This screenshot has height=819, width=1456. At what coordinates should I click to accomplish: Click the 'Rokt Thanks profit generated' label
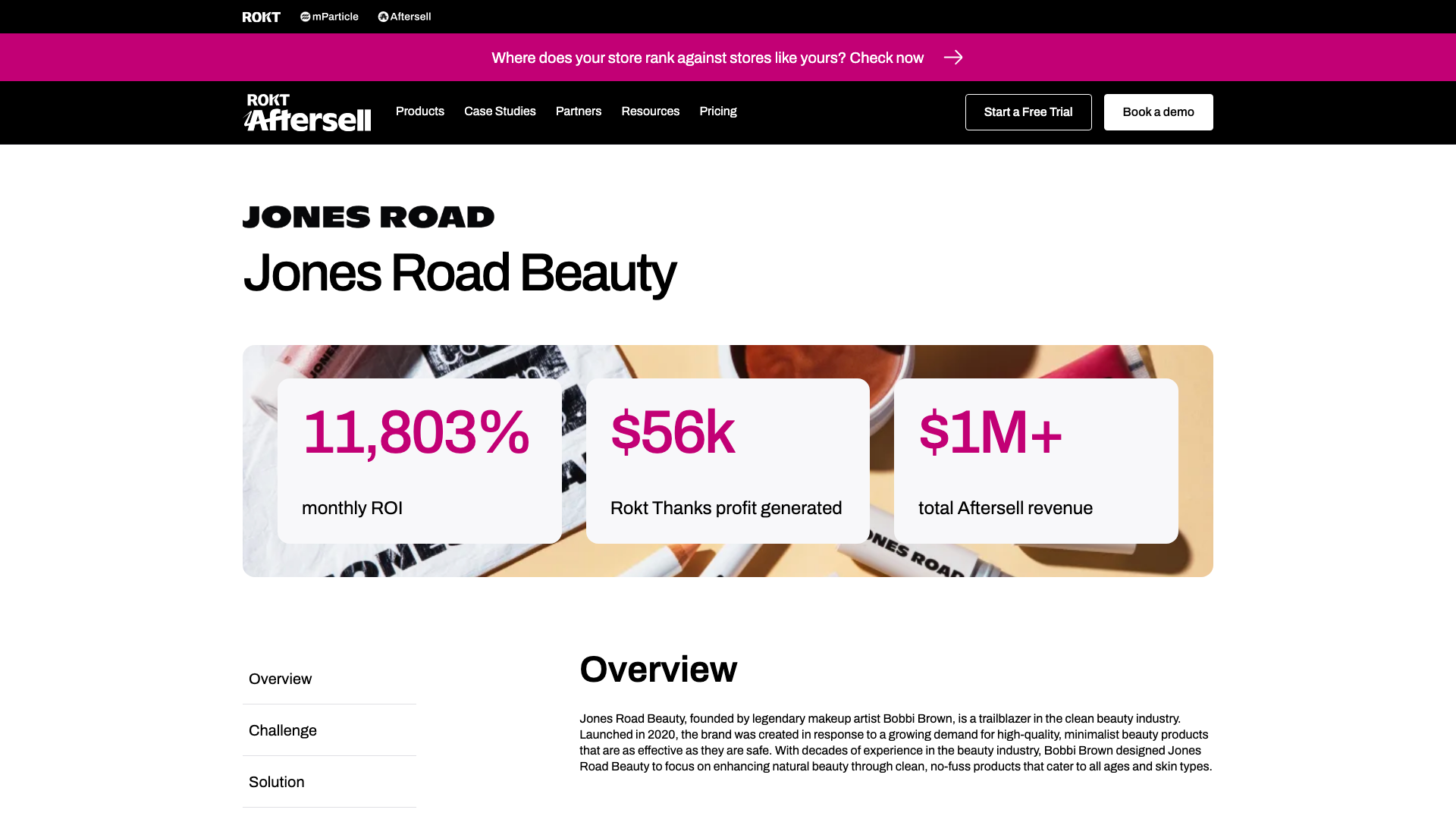(726, 508)
